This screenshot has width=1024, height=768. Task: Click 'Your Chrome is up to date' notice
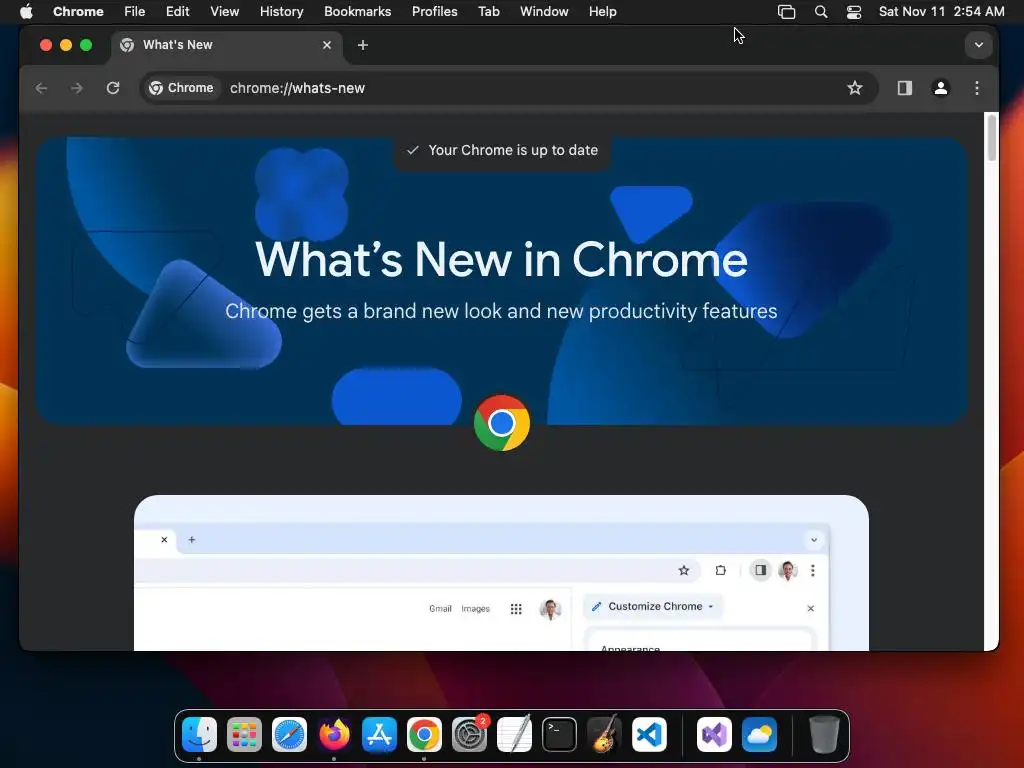click(502, 150)
